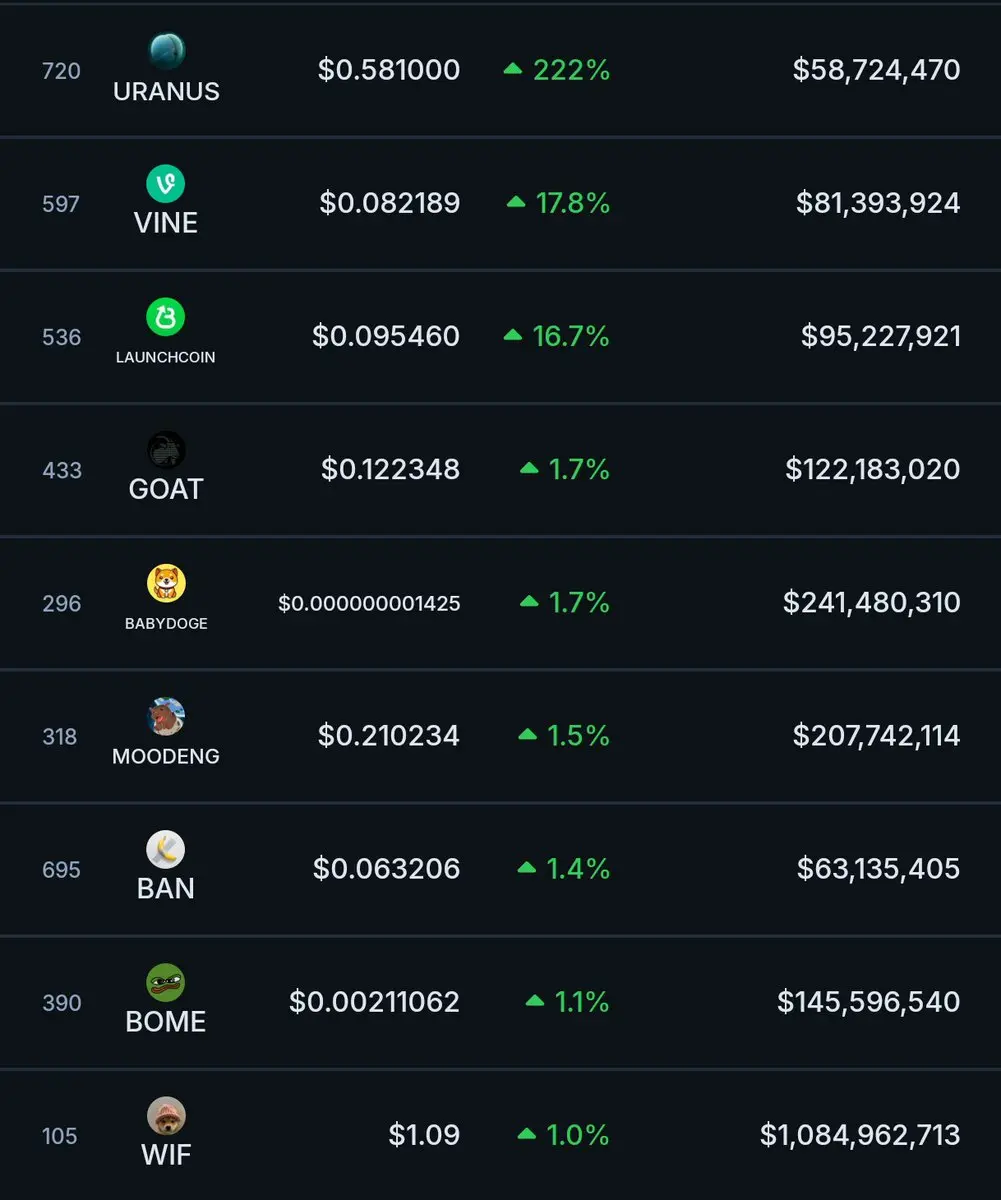Click BAN market cap $63,135,405

[x=879, y=868]
